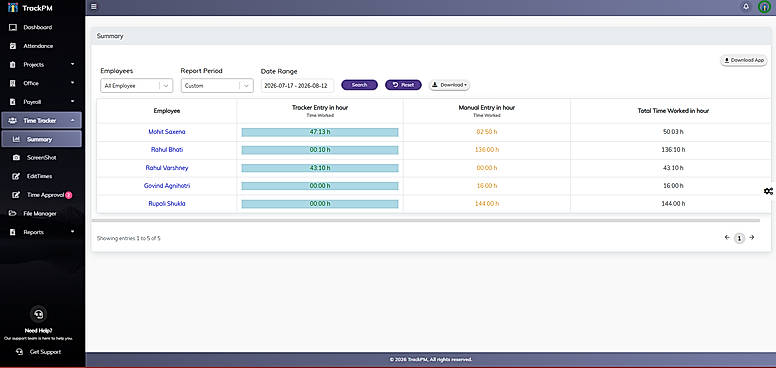Screen dimensions: 776x368
Task: Open Rupali Shukla employee link
Action: coord(167,203)
